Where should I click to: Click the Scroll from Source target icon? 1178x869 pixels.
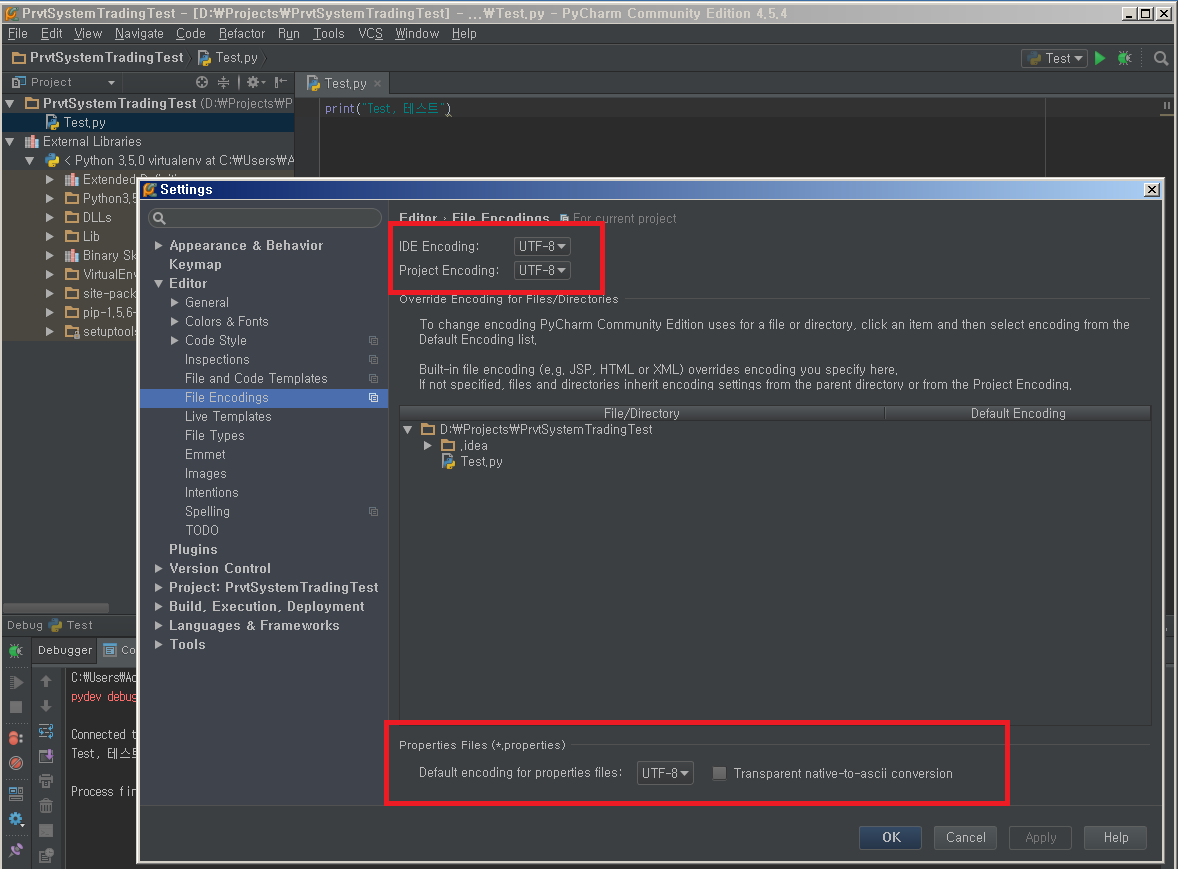coord(202,82)
